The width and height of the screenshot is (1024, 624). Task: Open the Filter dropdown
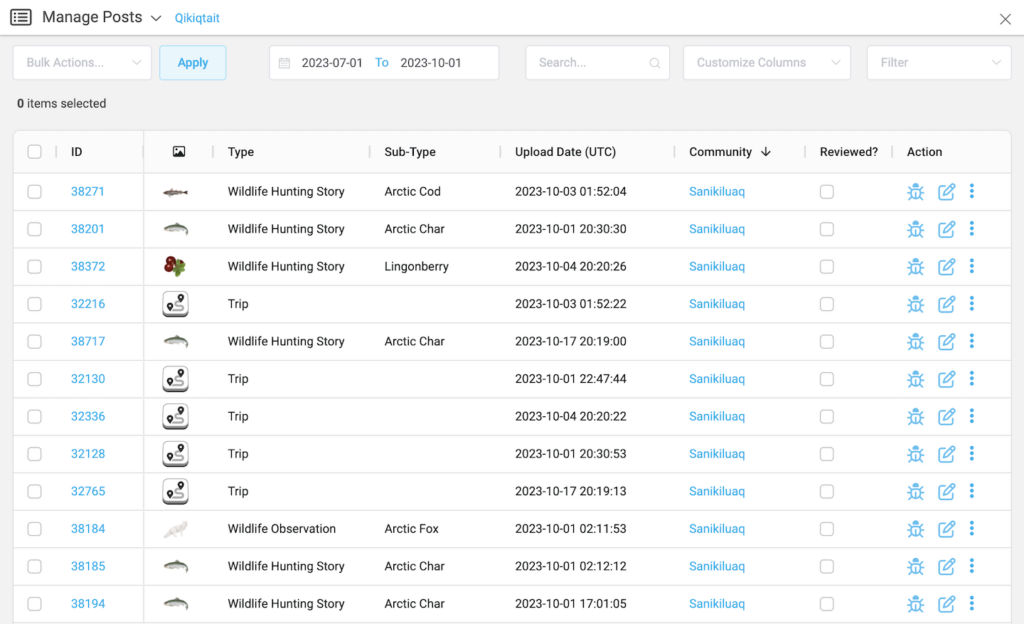pos(938,63)
